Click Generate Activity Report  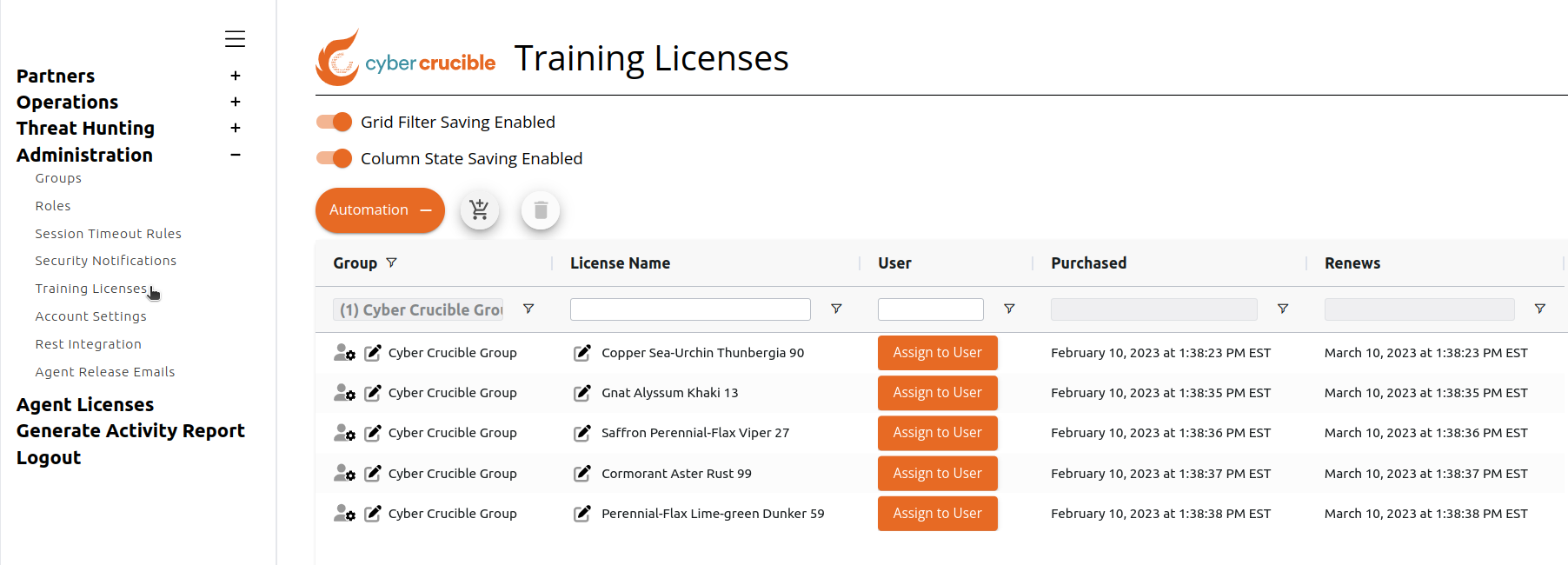point(130,430)
